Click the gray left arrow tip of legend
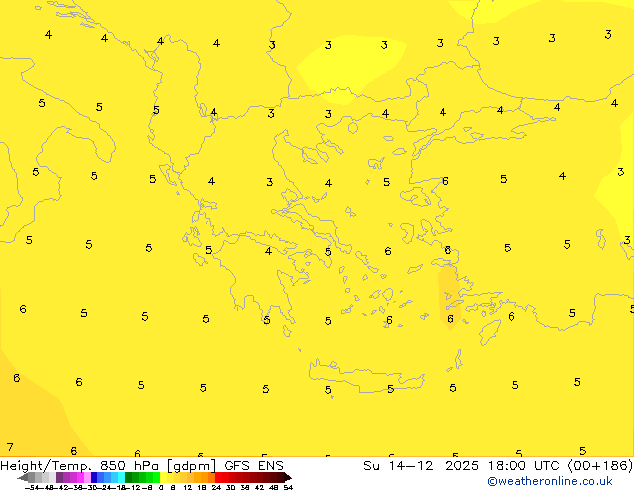The height and width of the screenshot is (490, 634). click(x=22, y=477)
